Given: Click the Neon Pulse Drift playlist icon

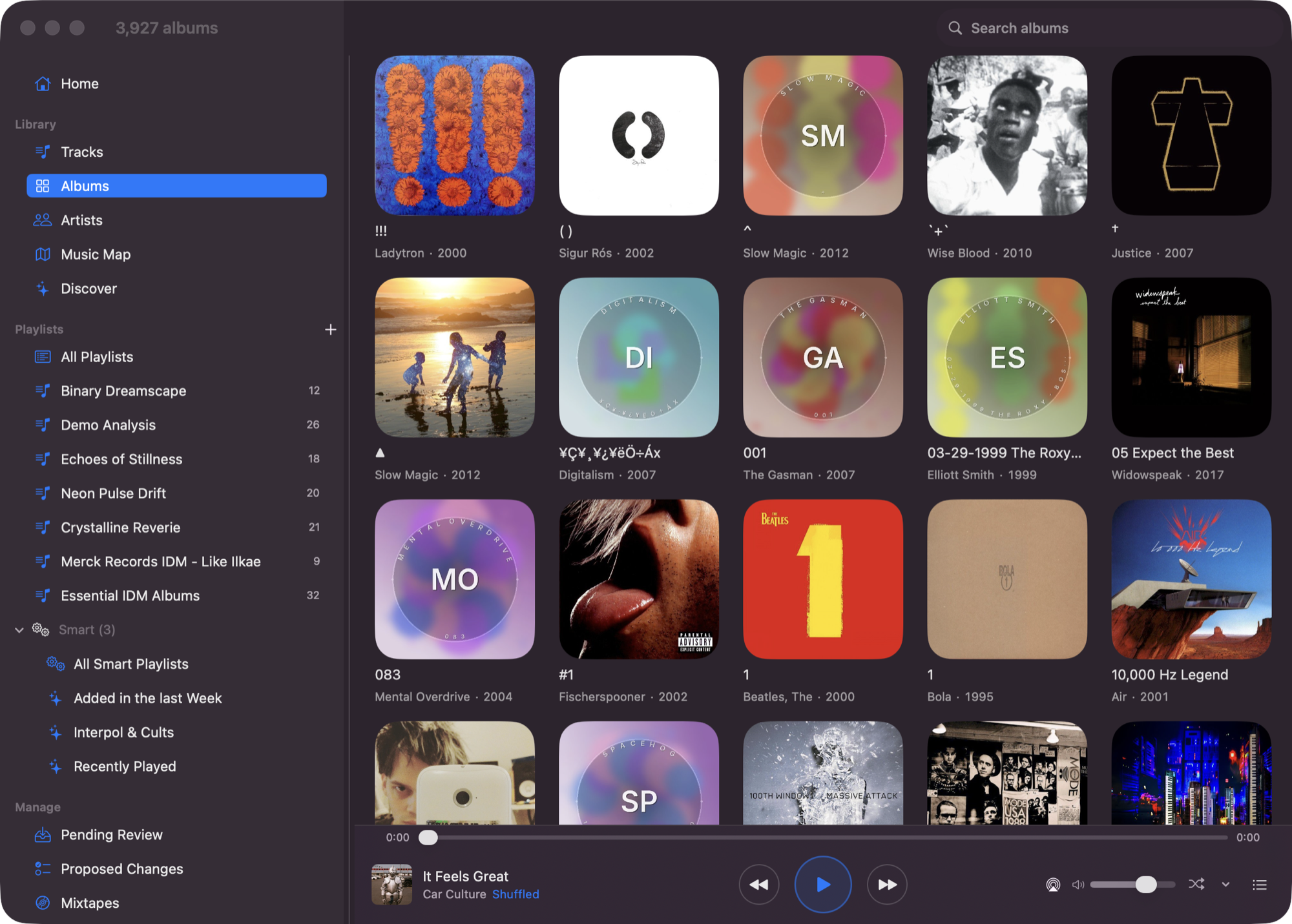Looking at the screenshot, I should [43, 493].
